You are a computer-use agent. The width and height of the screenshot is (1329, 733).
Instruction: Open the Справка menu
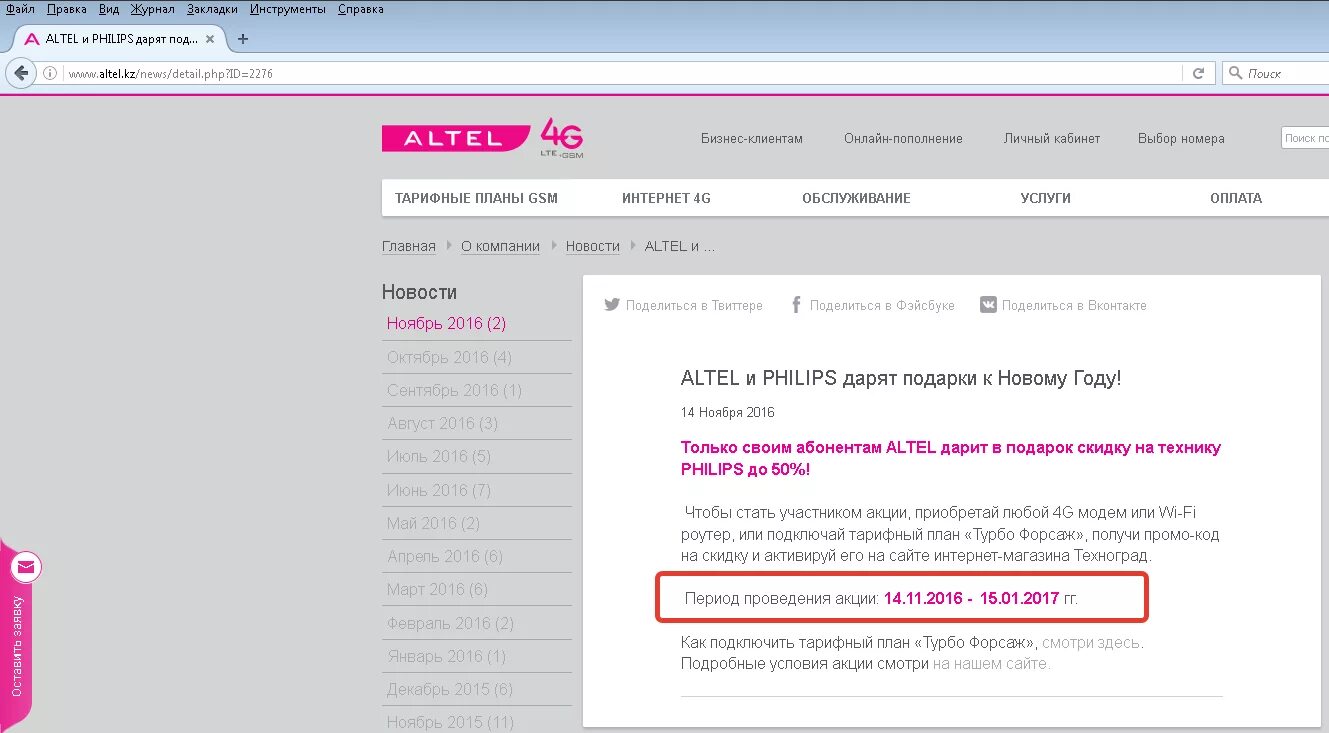[x=360, y=9]
